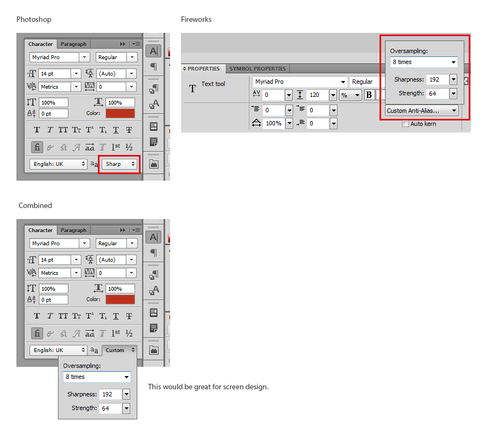Click Character A| dock icon beside Combined panel
The height and width of the screenshot is (438, 490).
[153, 237]
